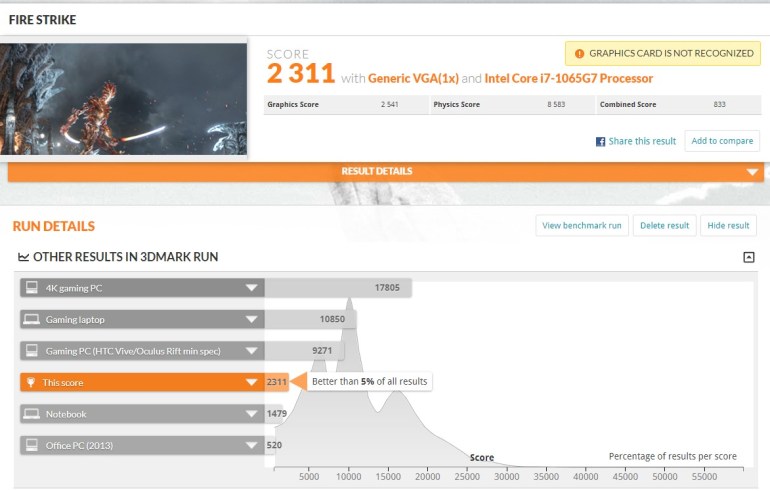Click the Notebook laptop icon
770x491 pixels.
coord(32,413)
